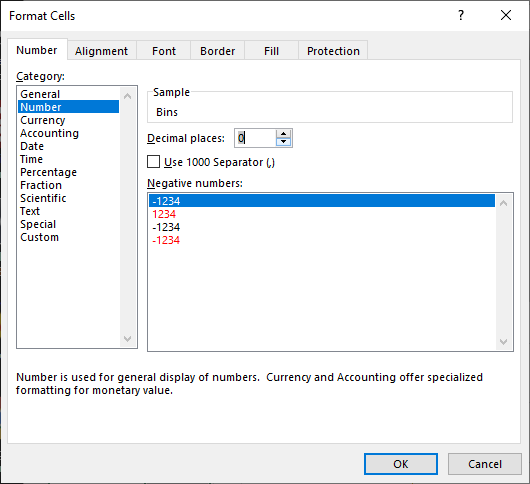Click Negative numbers list scroll up arrow
This screenshot has width=530, height=484.
click(x=503, y=203)
